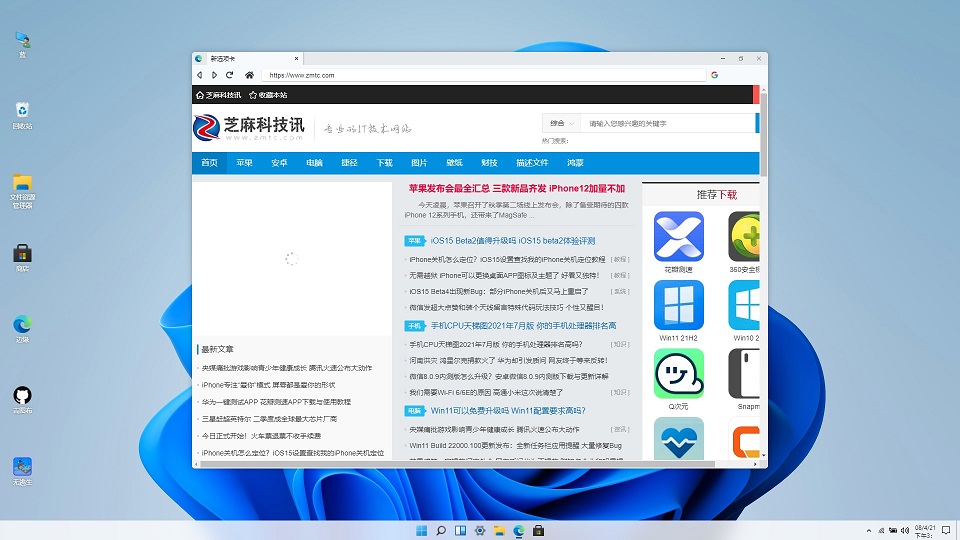The image size is (960, 540).
Task: Reload the page with the refresh icon
Action: point(230,75)
